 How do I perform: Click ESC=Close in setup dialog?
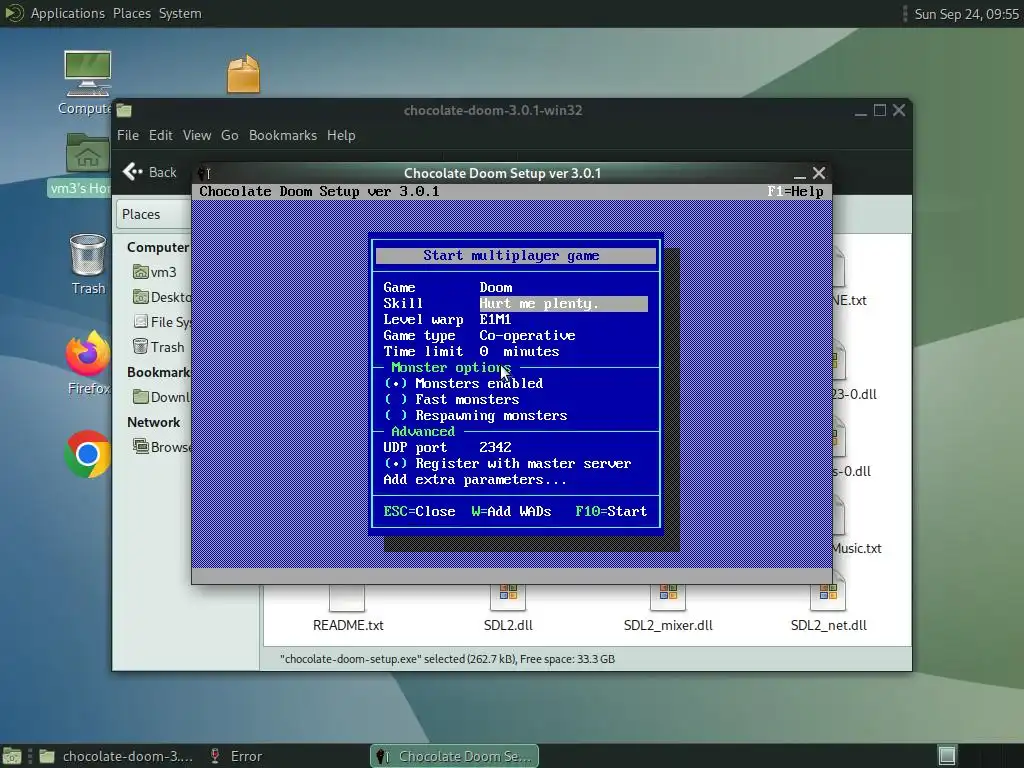click(419, 511)
